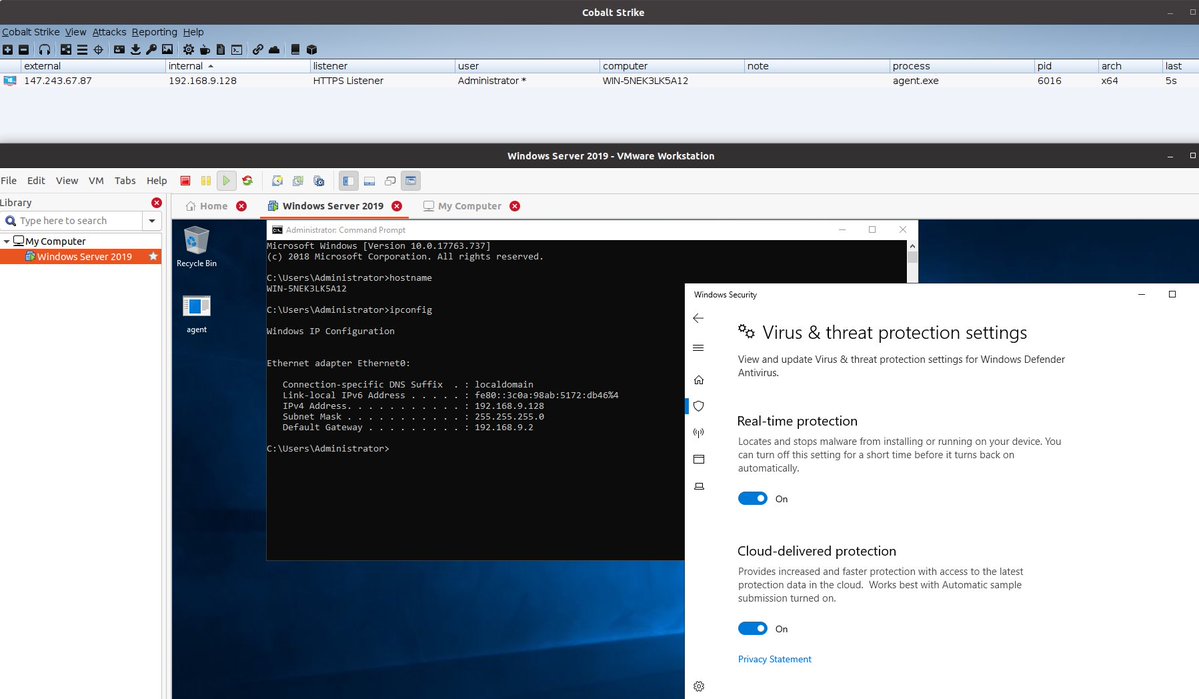The height and width of the screenshot is (699, 1199).
Task: Open Windows Security settings gear
Action: pyautogui.click(x=698, y=687)
